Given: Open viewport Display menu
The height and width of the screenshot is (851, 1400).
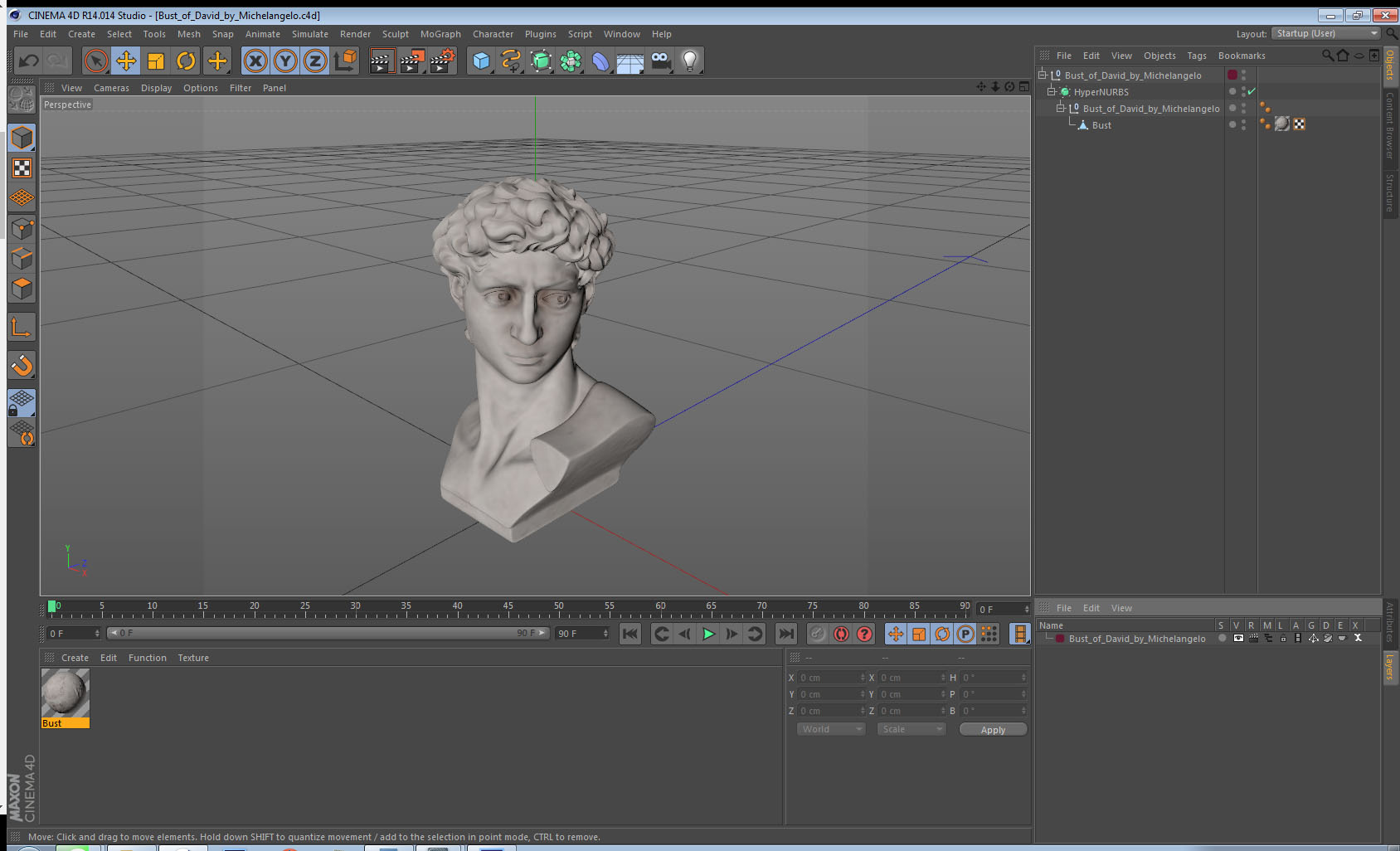Looking at the screenshot, I should 156,88.
